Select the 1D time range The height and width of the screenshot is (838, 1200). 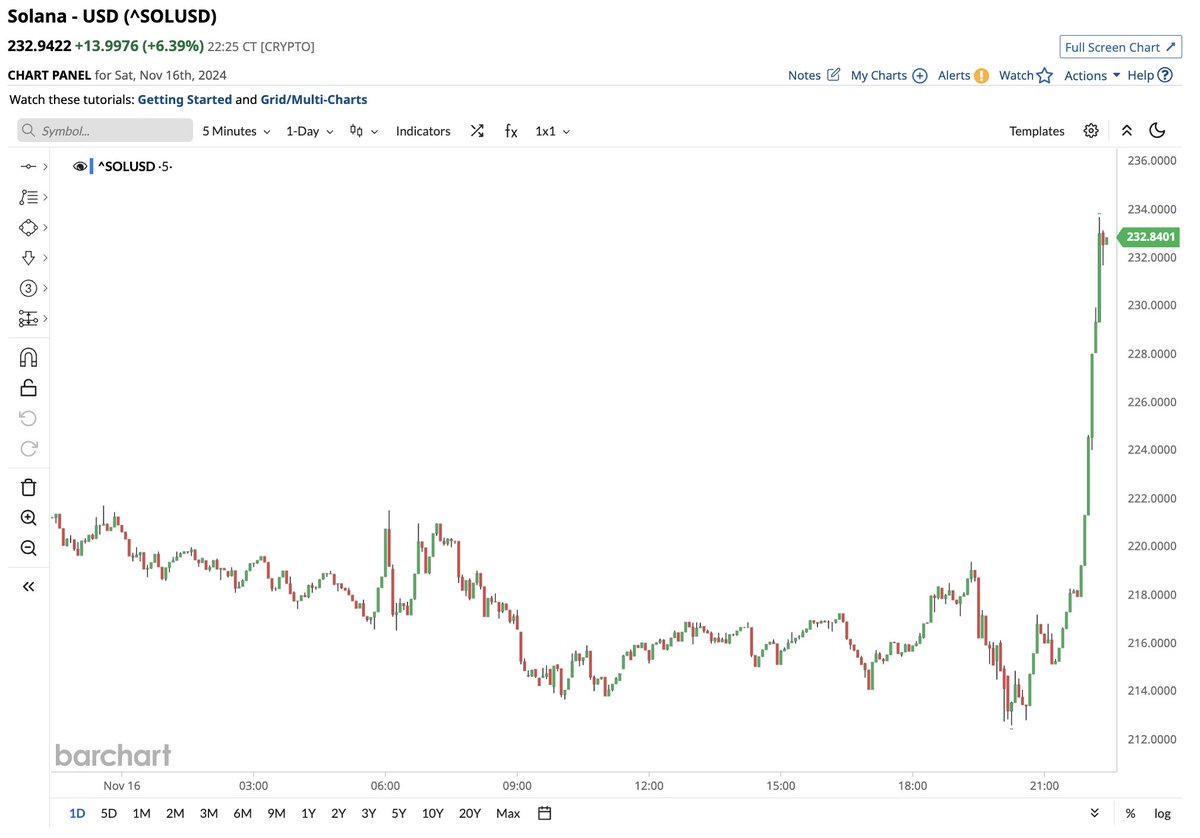[x=77, y=813]
